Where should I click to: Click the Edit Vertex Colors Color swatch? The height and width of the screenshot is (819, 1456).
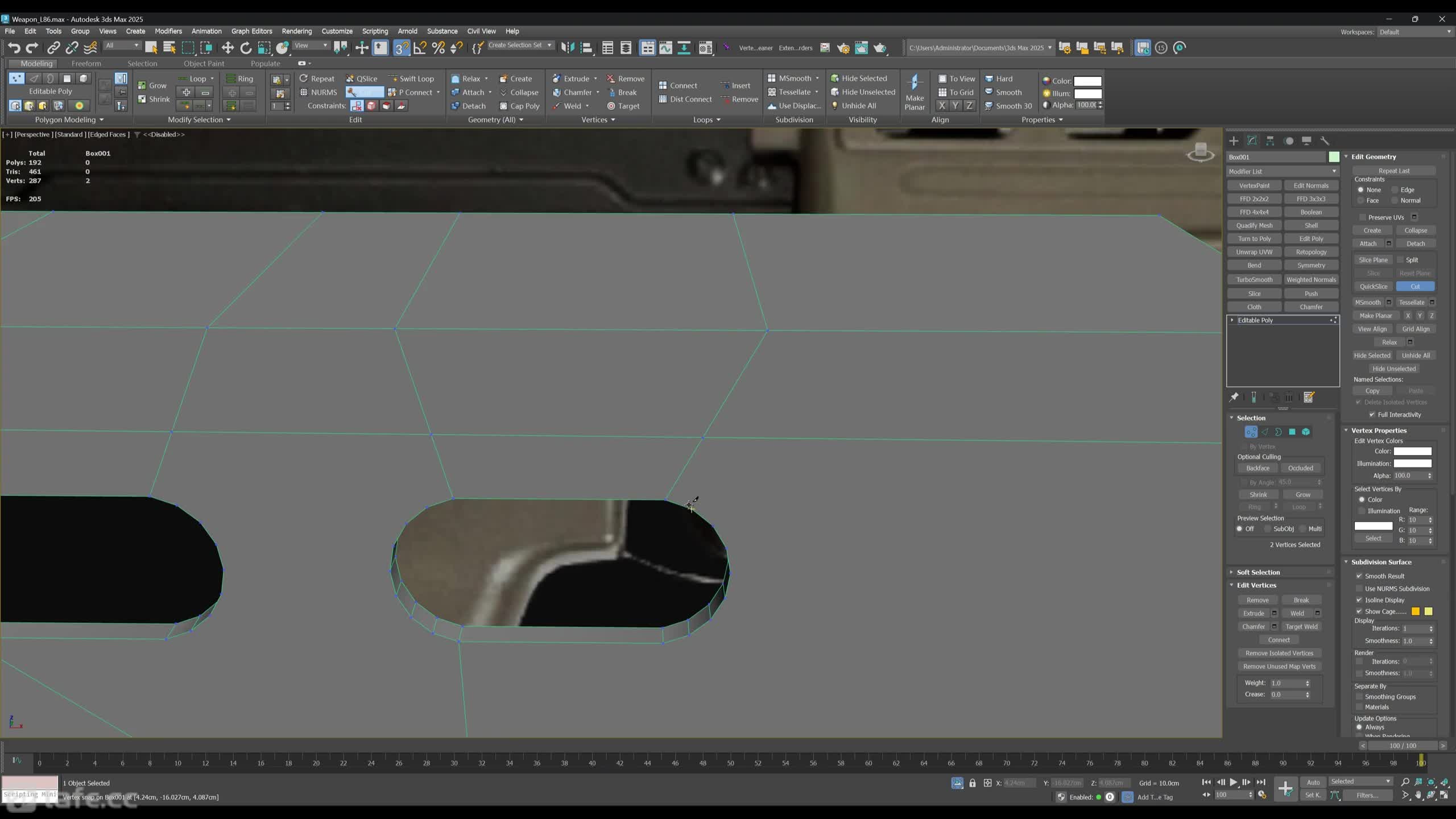coord(1412,452)
